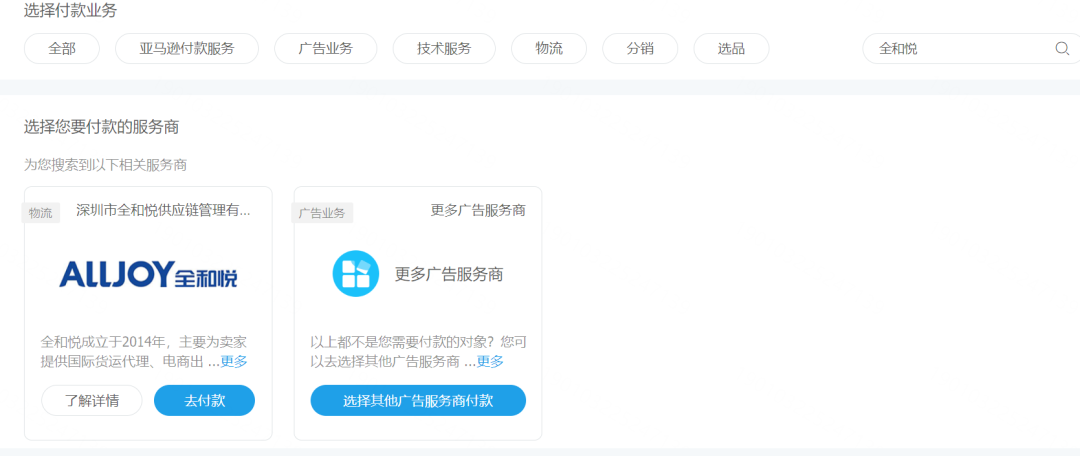Click 选择其他广告服务商付款 button

coord(418,401)
